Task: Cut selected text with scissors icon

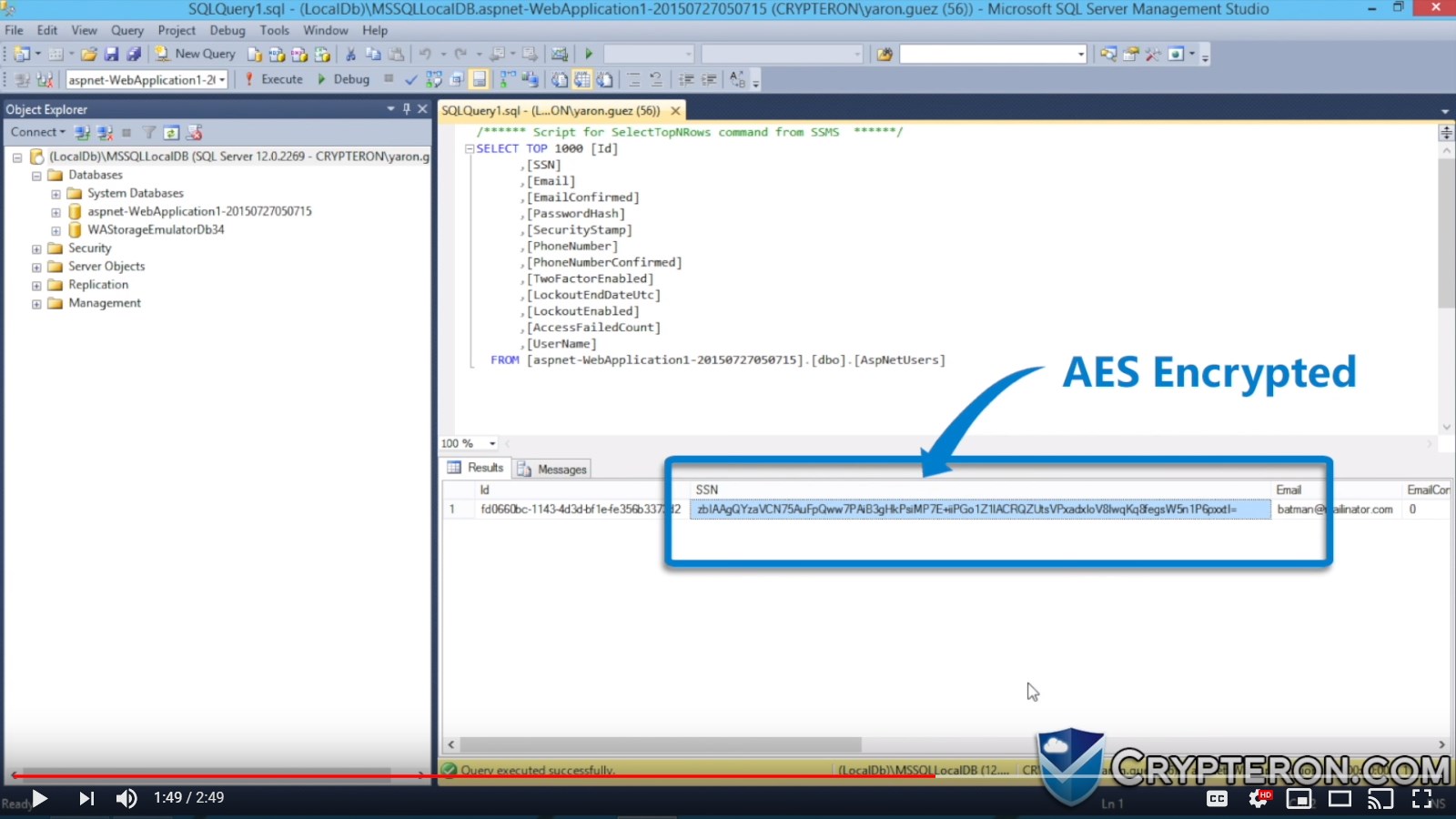Action: point(350,55)
